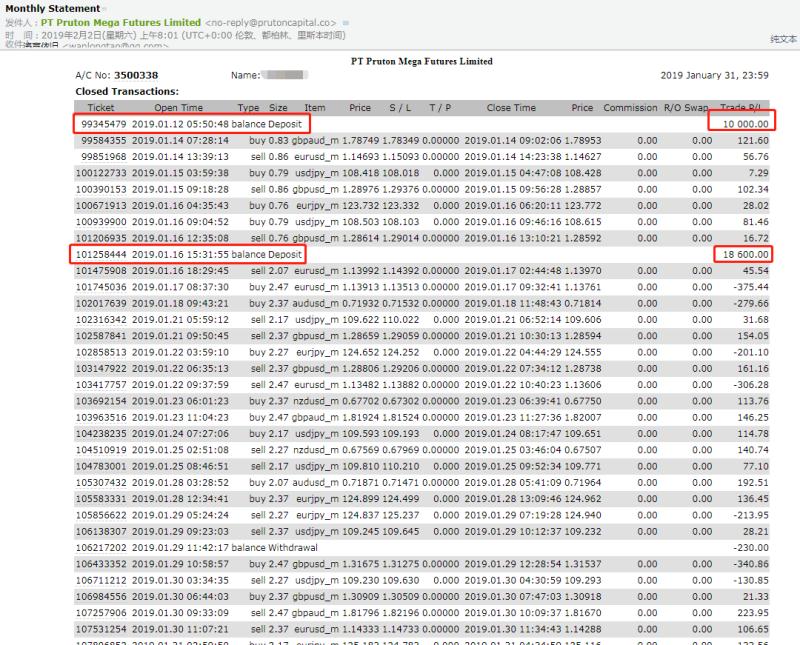Image resolution: width=800 pixels, height=645 pixels.
Task: Select ticket number 104783001
Action: pos(101,466)
